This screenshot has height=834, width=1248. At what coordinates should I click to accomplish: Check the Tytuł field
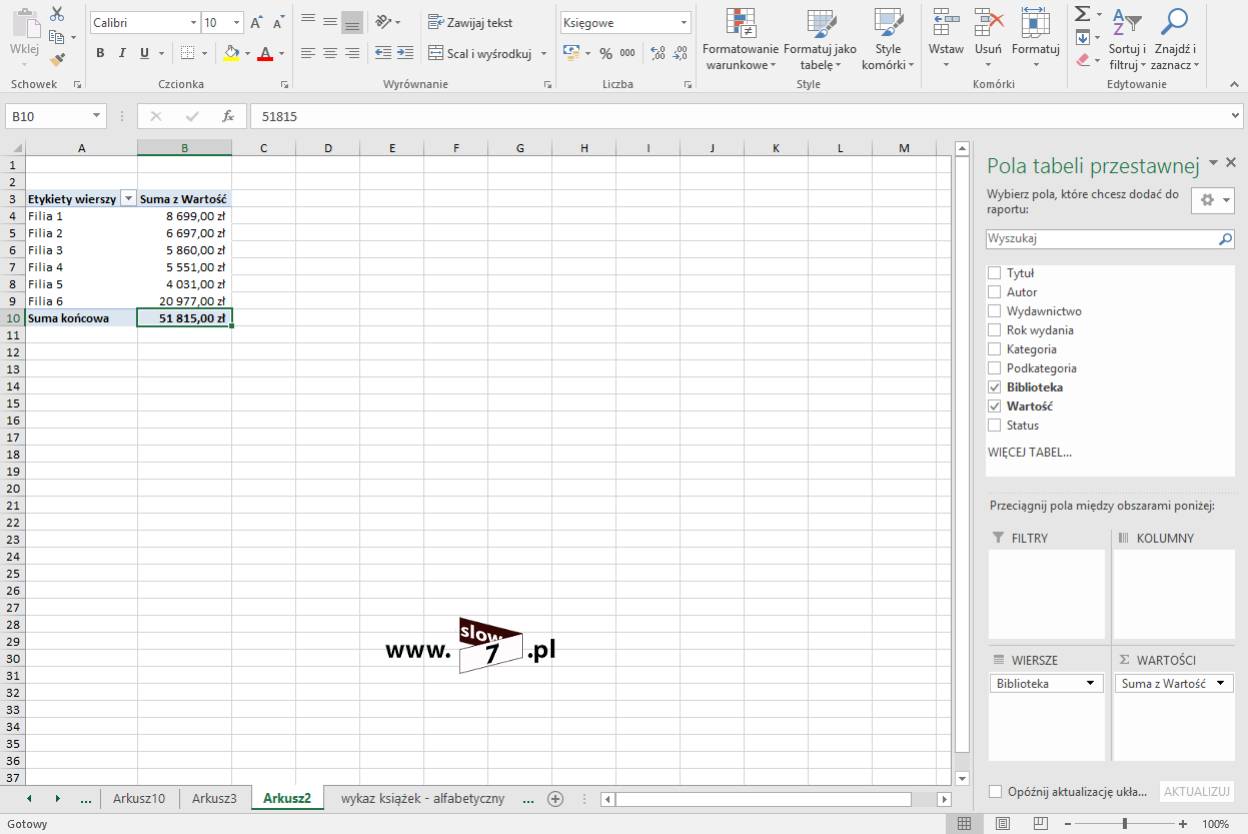(x=994, y=273)
